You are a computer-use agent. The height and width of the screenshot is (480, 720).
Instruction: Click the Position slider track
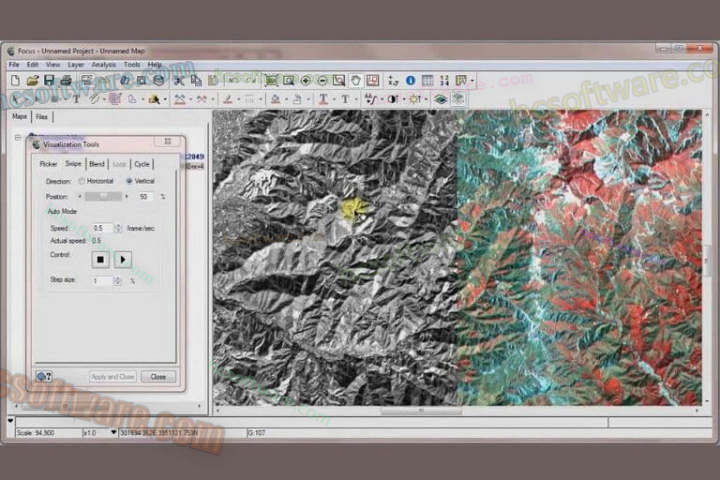pyautogui.click(x=103, y=197)
